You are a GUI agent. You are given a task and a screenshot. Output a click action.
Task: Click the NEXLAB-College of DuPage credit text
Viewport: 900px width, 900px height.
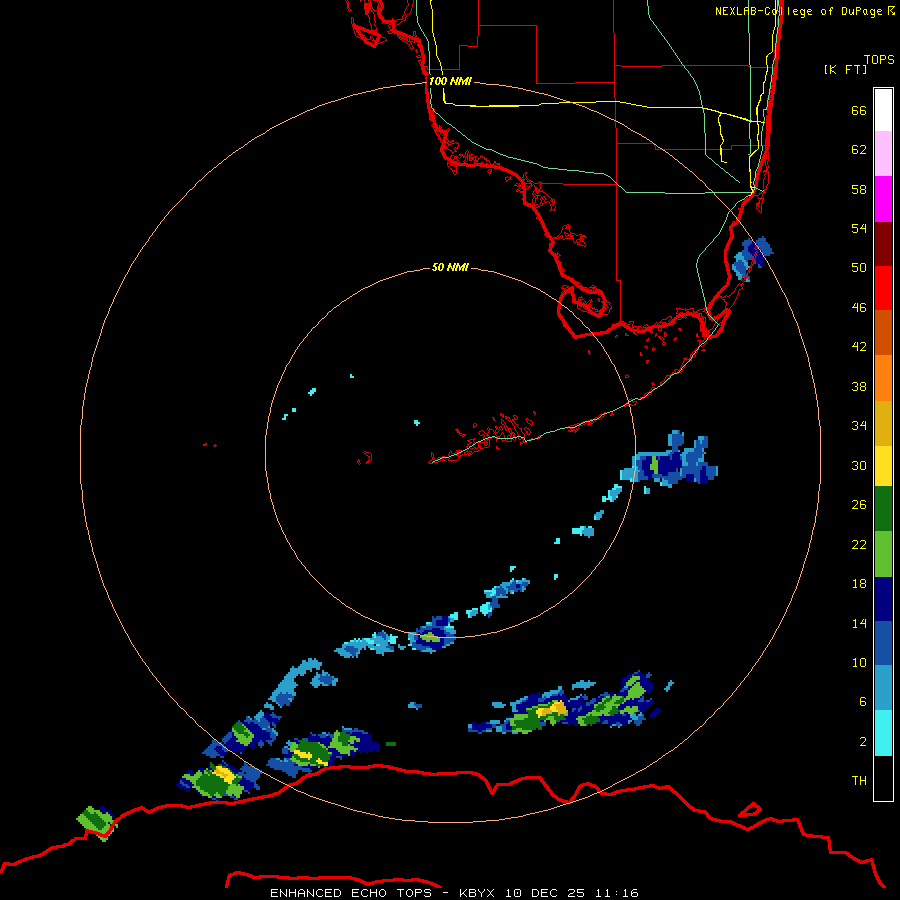(x=805, y=11)
